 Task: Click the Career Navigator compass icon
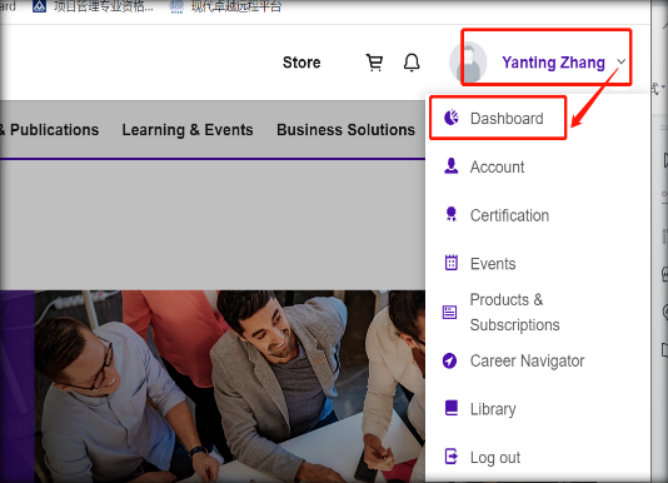pos(451,361)
